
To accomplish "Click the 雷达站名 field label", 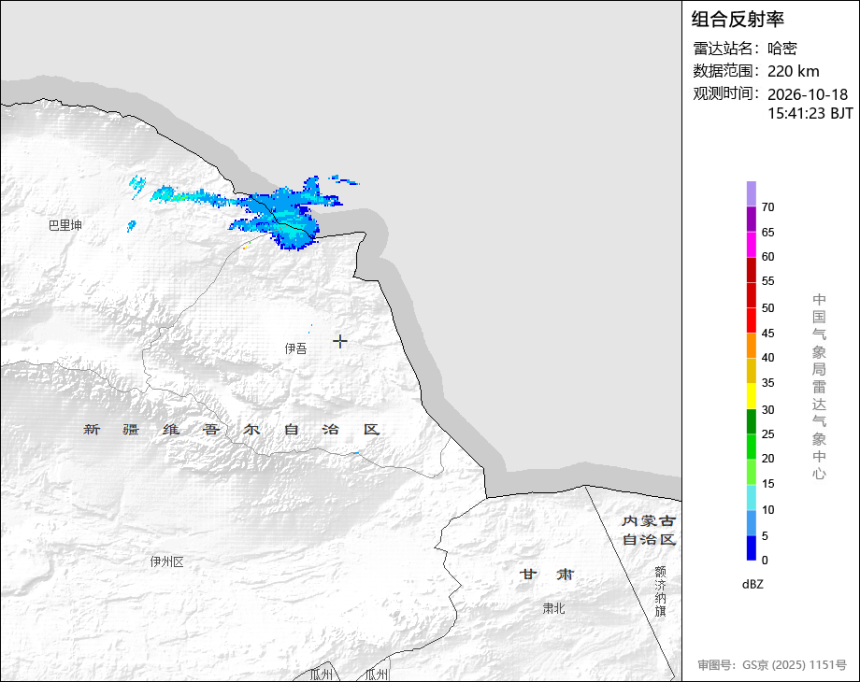I will pos(726,48).
